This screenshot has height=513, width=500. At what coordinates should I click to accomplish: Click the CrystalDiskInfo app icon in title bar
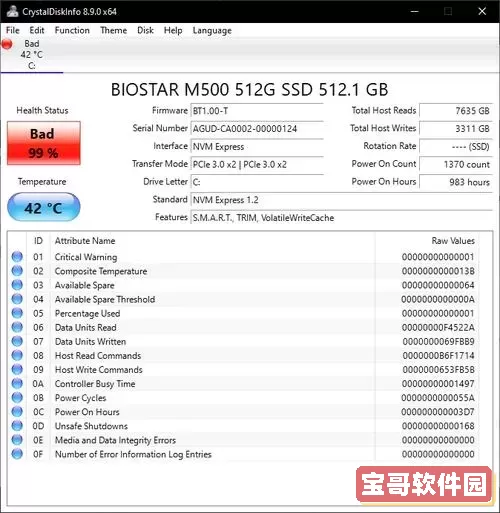click(12, 11)
